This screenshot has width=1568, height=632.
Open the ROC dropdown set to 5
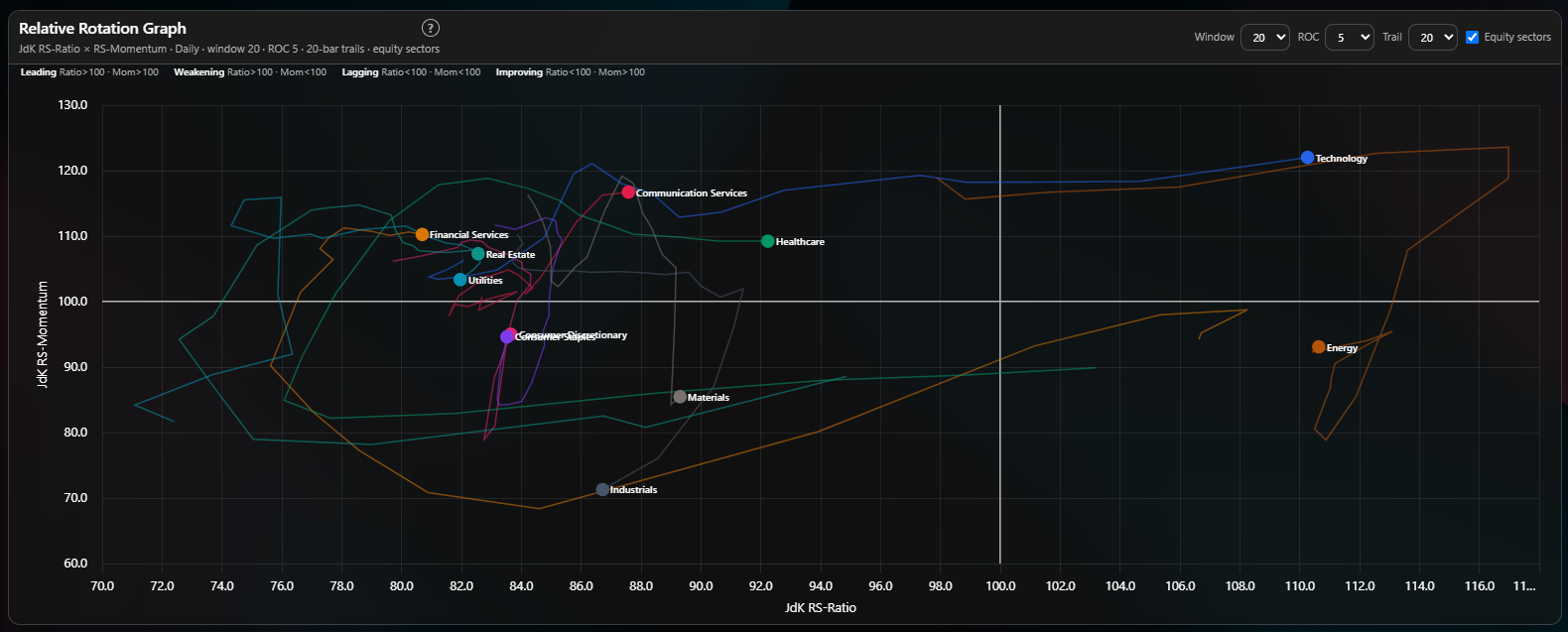[x=1350, y=37]
